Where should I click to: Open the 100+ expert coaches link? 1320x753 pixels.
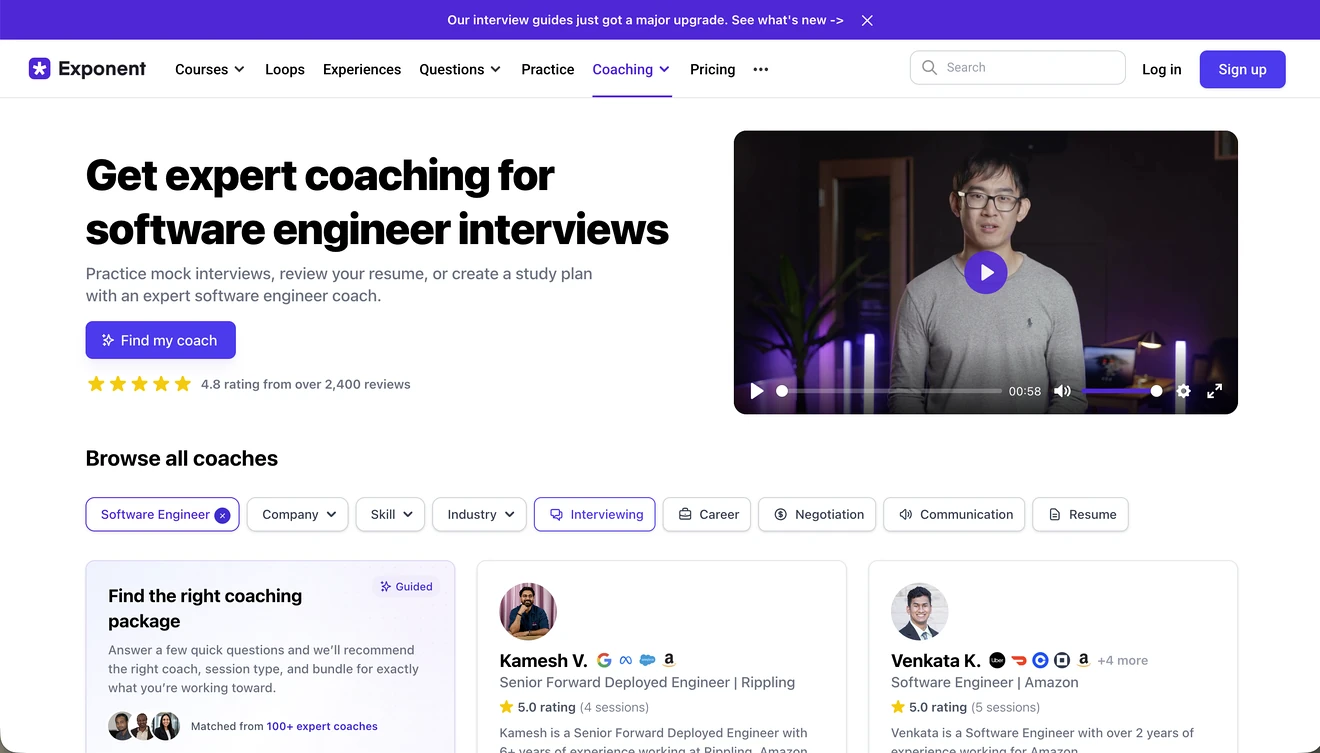pos(322,726)
